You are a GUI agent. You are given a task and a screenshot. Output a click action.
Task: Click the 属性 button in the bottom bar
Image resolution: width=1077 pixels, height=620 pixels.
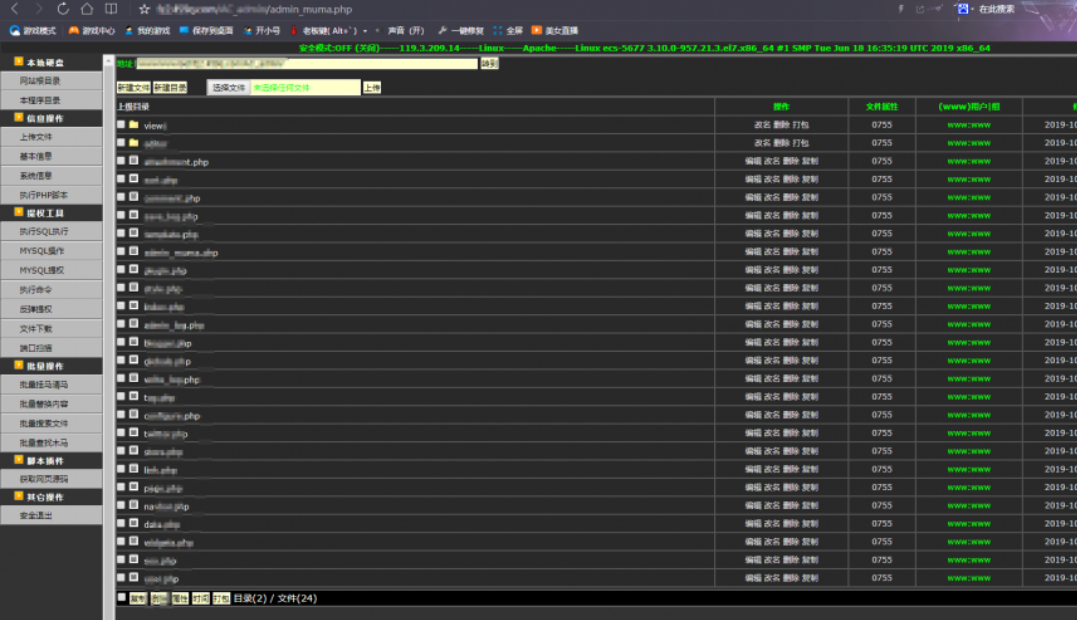coord(180,599)
